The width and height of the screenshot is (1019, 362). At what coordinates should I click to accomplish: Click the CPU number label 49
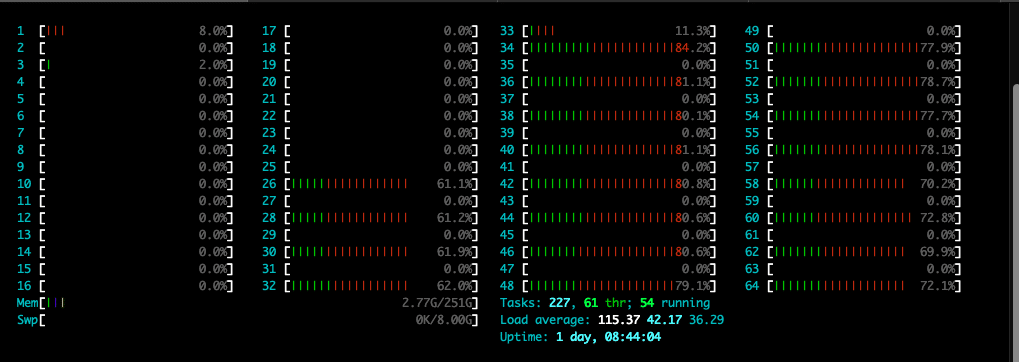[x=753, y=31]
